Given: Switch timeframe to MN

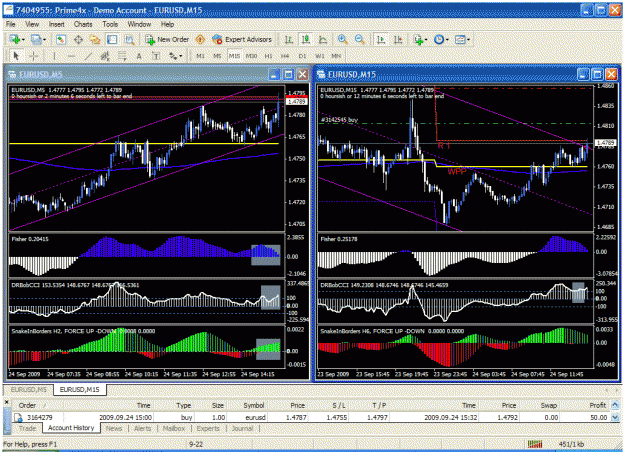Looking at the screenshot, I should (x=336, y=56).
